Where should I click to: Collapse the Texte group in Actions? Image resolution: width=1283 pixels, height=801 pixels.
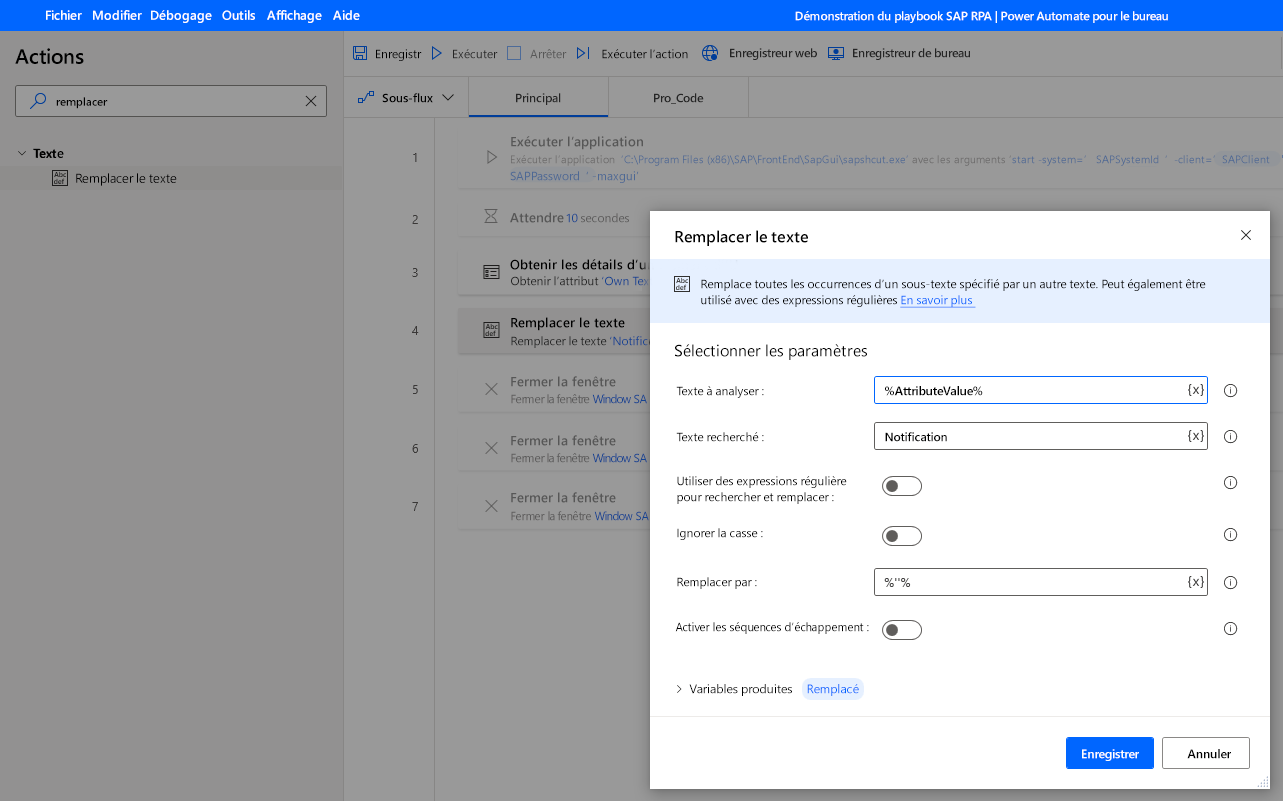(22, 153)
